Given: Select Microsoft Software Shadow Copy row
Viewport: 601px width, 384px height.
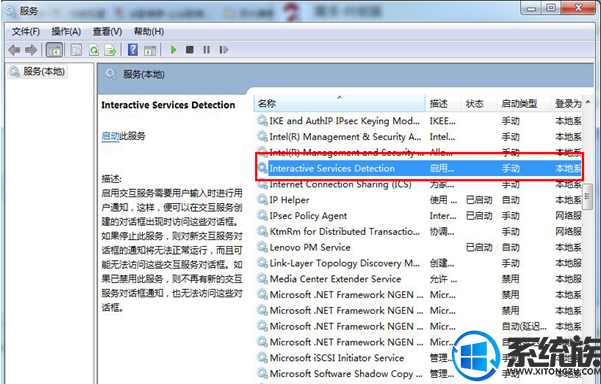Looking at the screenshot, I should pyautogui.click(x=419, y=373).
